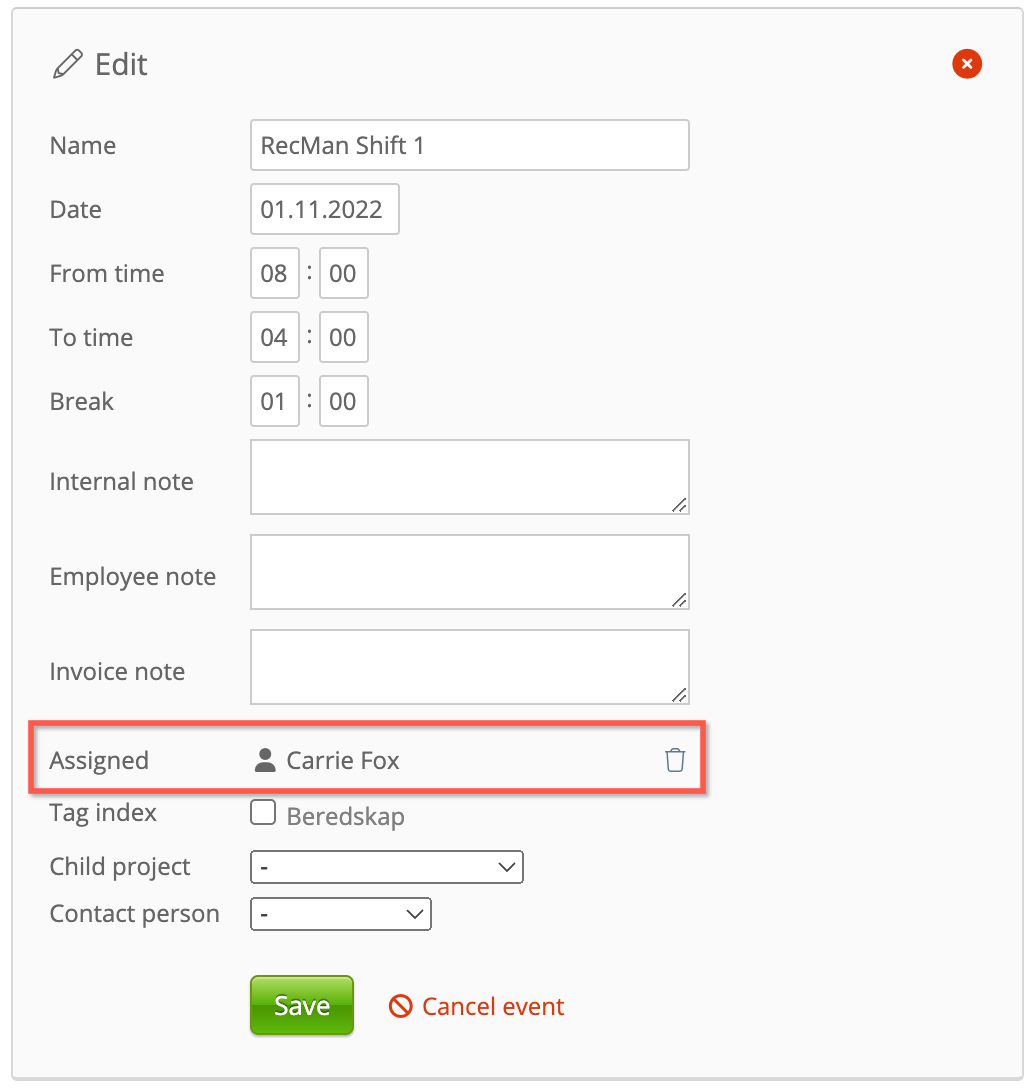Focus the Name input field
This screenshot has height=1092, width=1034.
coord(469,145)
